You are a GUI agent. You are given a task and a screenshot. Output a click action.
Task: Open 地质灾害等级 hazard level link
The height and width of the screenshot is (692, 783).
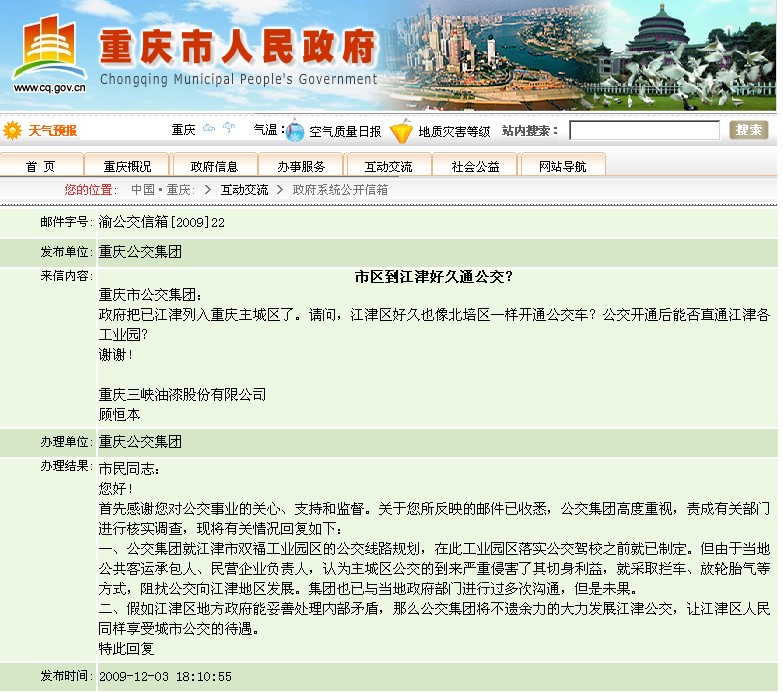click(x=454, y=131)
